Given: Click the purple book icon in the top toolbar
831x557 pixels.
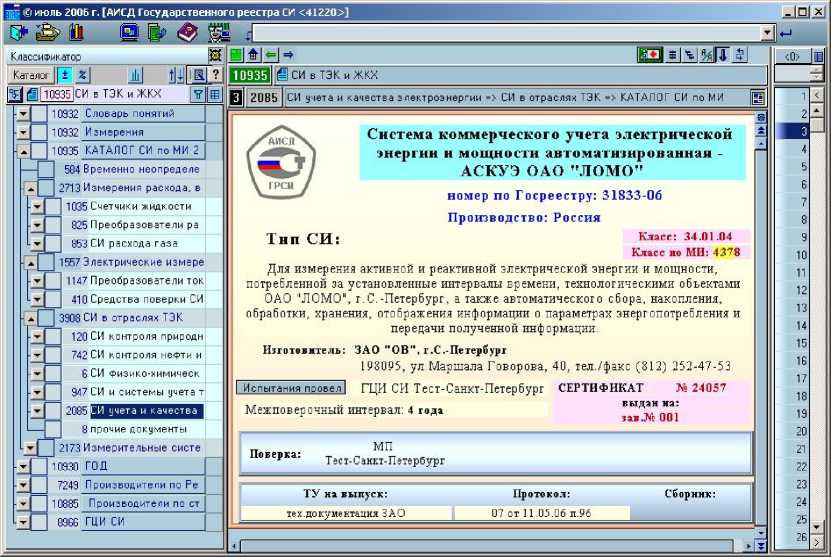Looking at the screenshot, I should tap(187, 32).
